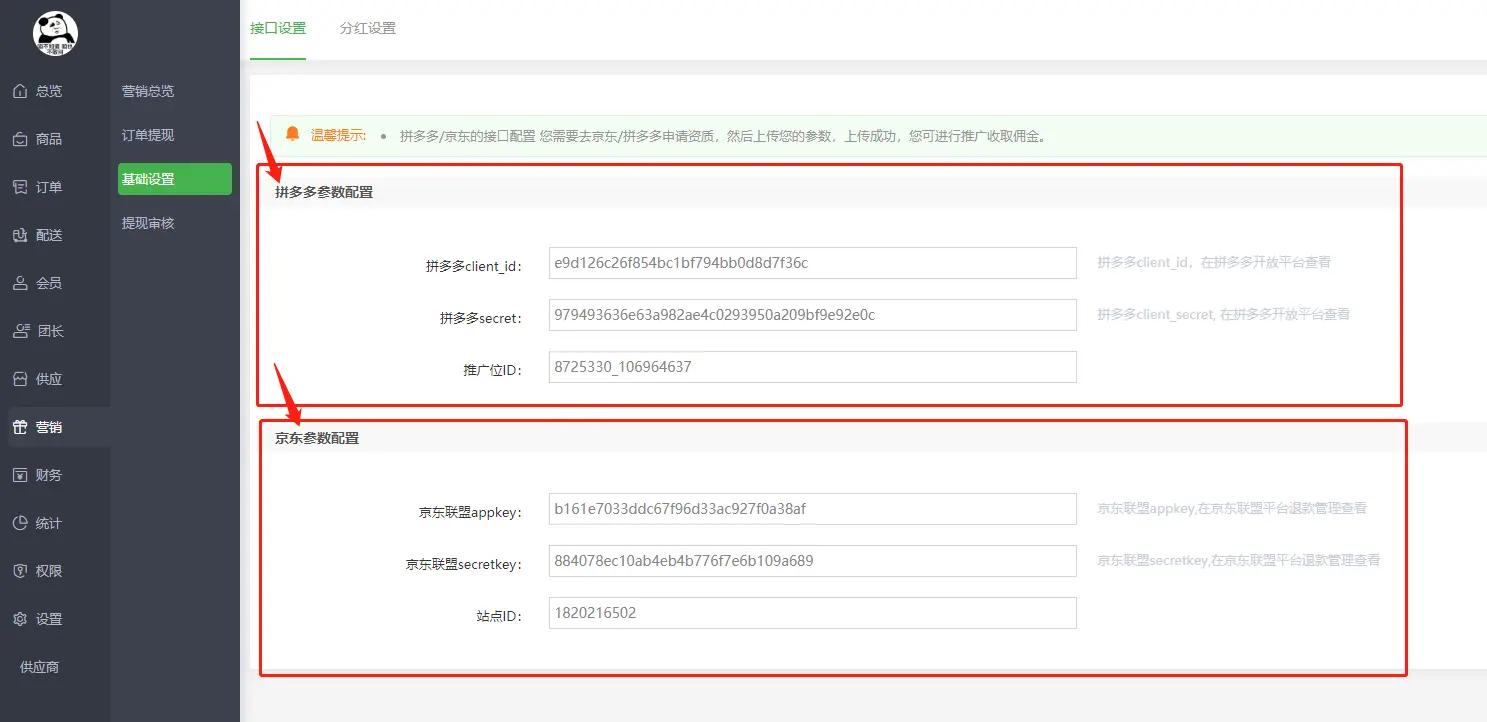Click the 推广位ID input field
1487x722 pixels.
tap(813, 367)
